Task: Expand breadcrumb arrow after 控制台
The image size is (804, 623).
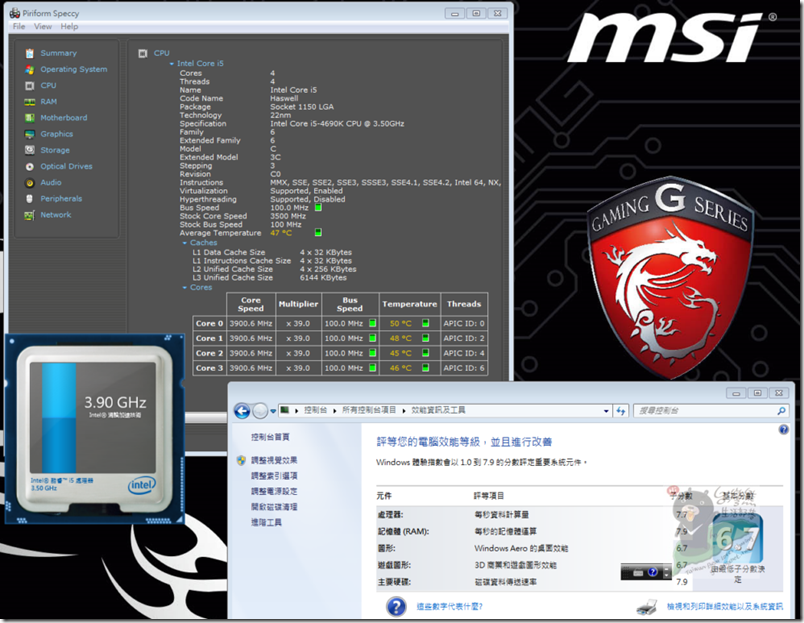Action: tap(334, 410)
